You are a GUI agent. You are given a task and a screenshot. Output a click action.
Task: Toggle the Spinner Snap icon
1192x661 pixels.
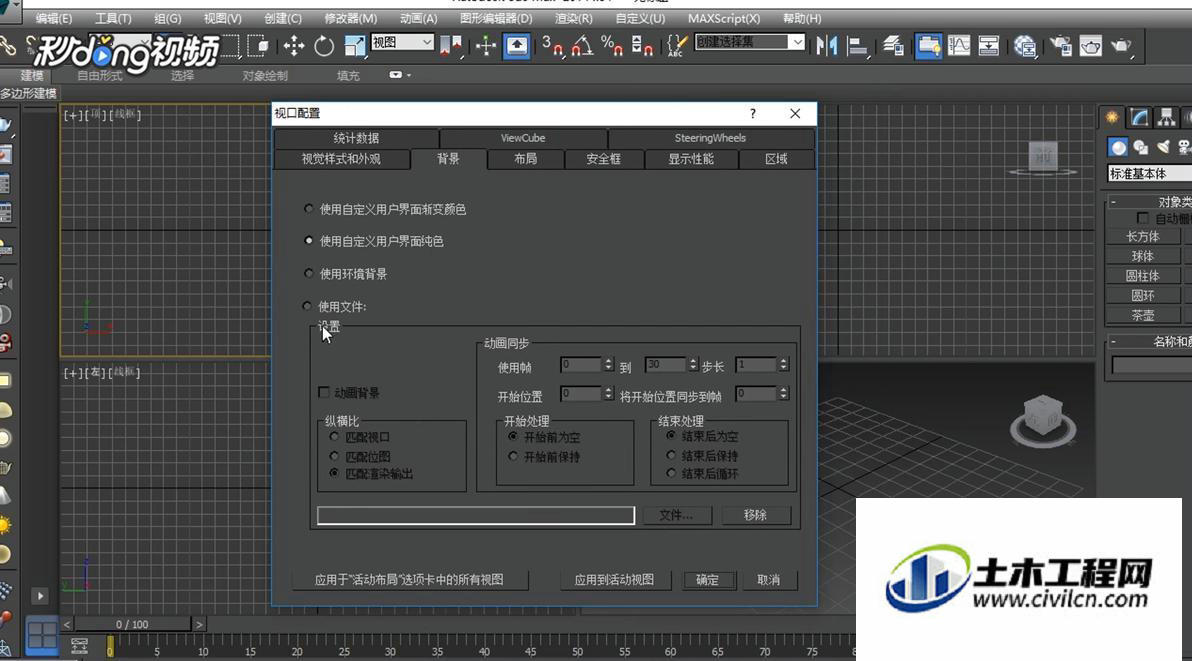642,46
